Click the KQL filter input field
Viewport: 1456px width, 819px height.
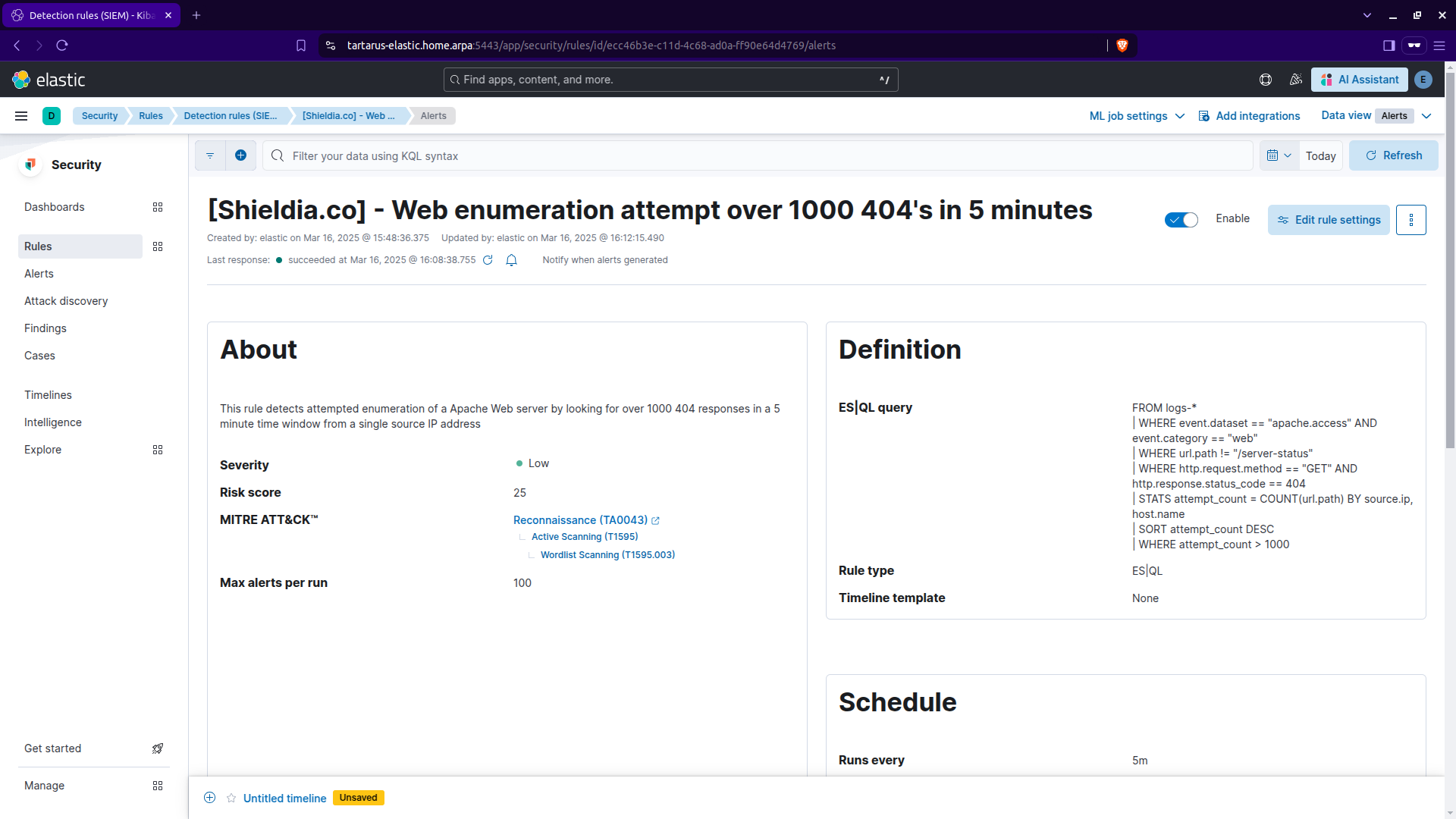pos(758,156)
